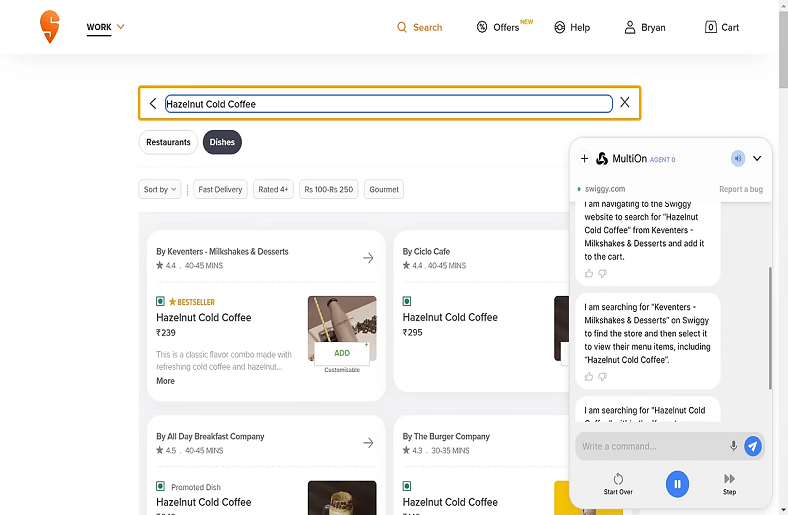This screenshot has height=515, width=788.
Task: Open the Sort by dropdown
Action: coord(160,189)
